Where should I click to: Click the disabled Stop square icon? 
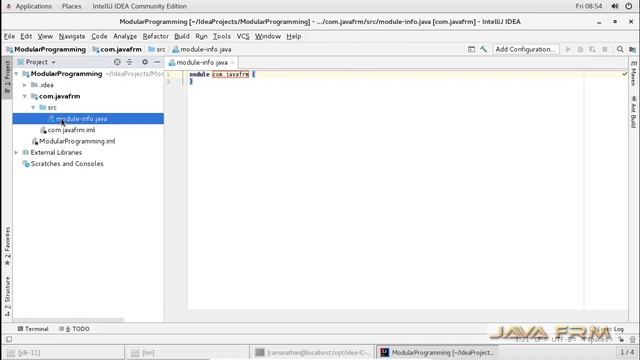(x=605, y=49)
